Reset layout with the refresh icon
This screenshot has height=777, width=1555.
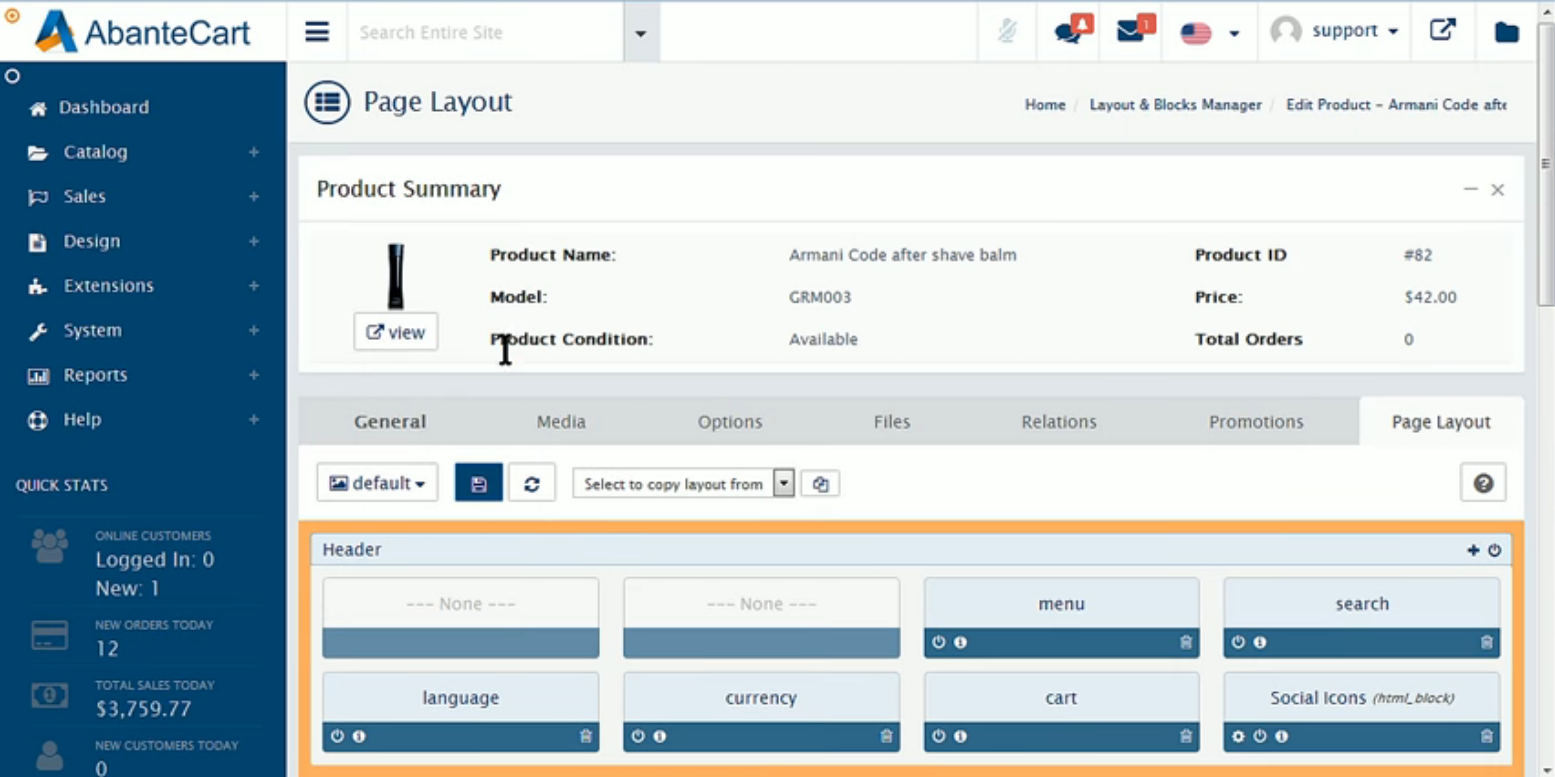pos(532,484)
